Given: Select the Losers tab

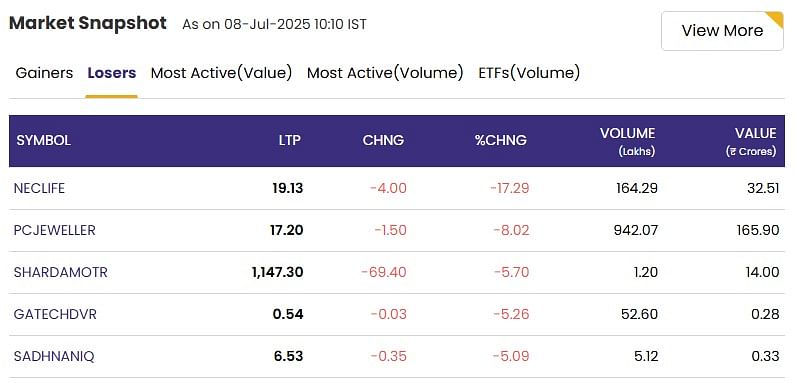Looking at the screenshot, I should point(111,73).
